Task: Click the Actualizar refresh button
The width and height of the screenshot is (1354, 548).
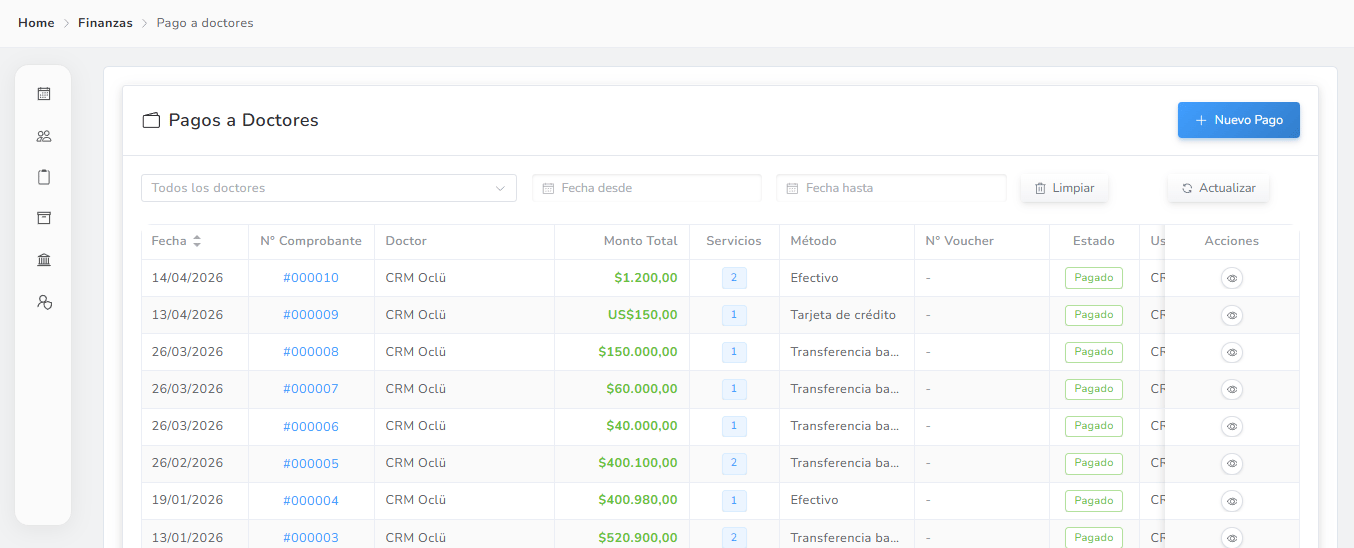Action: [1218, 188]
